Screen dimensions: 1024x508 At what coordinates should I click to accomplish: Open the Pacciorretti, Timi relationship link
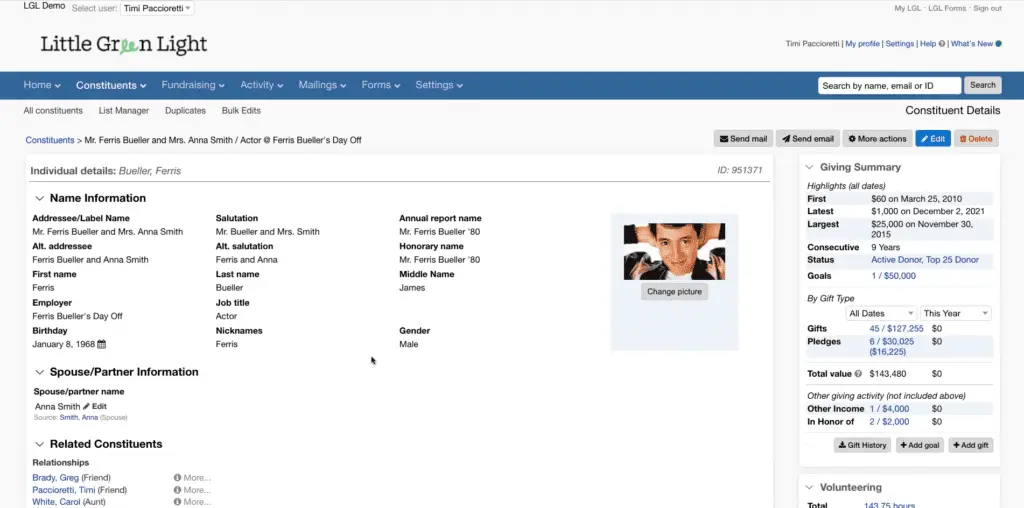[x=64, y=490]
